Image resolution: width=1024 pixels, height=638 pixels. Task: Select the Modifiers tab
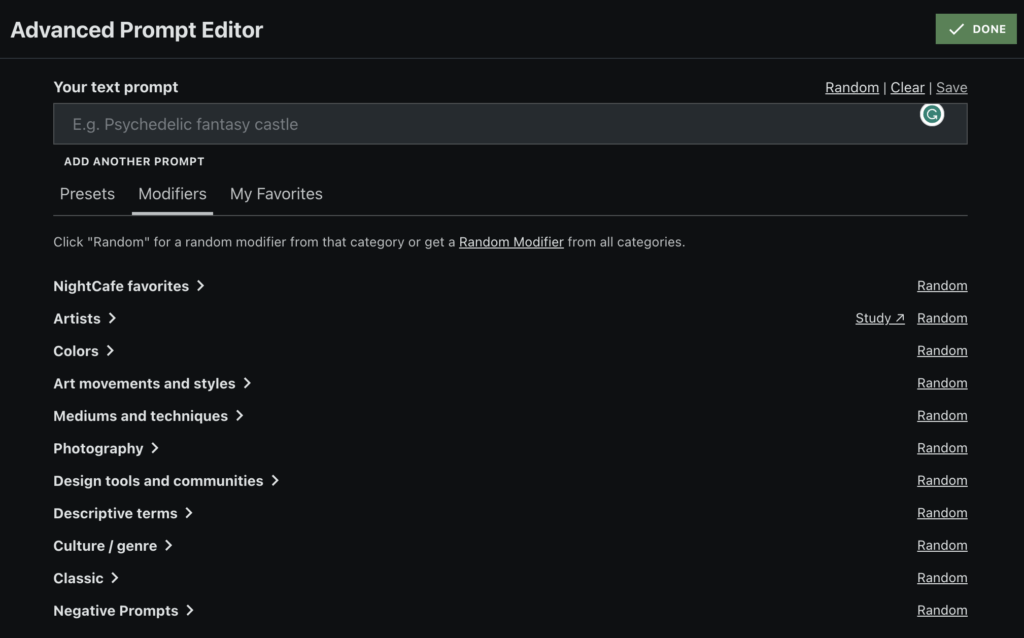point(172,194)
